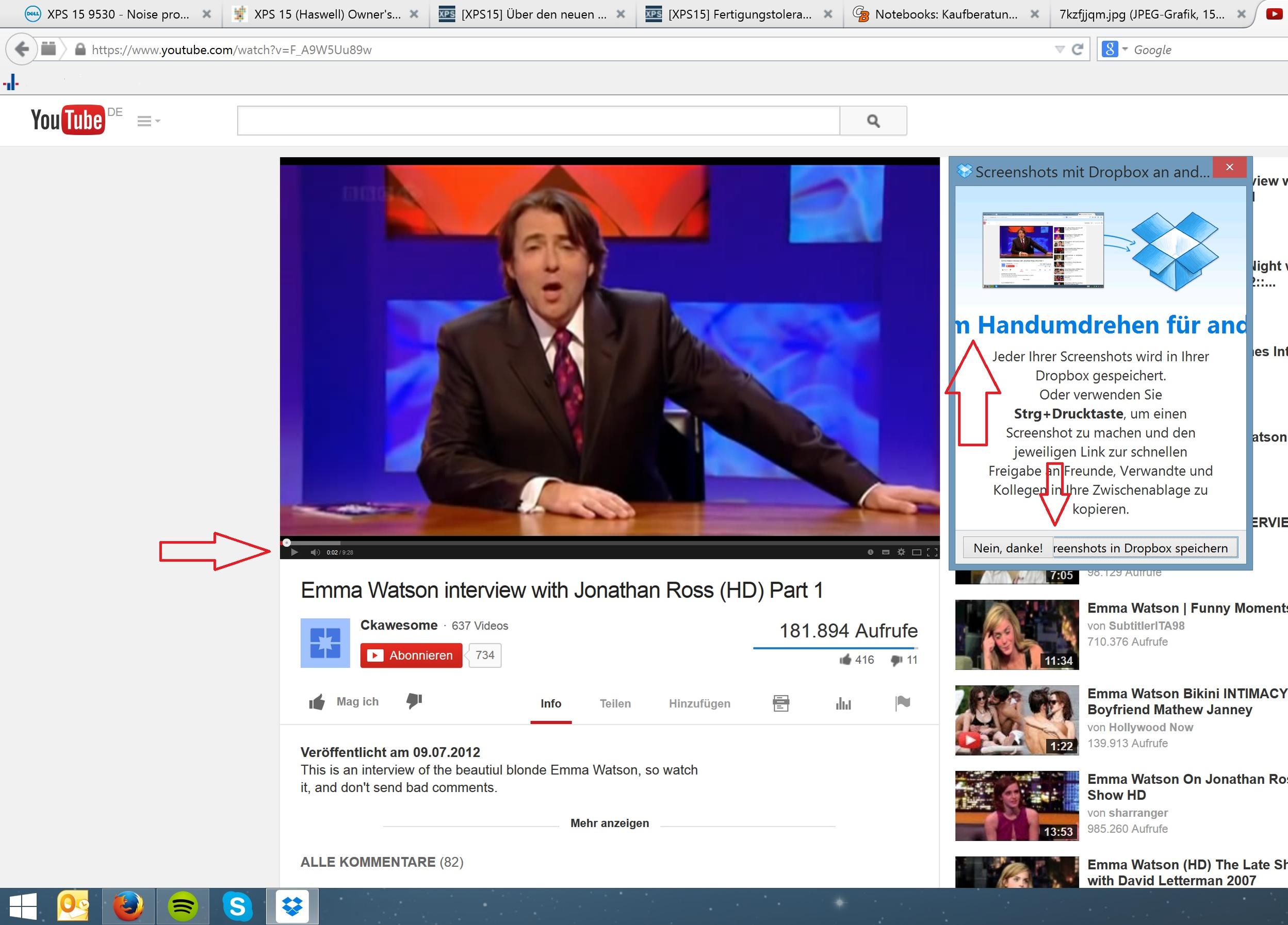Click the YouTube search magnifier button
The image size is (1288, 925).
point(873,120)
